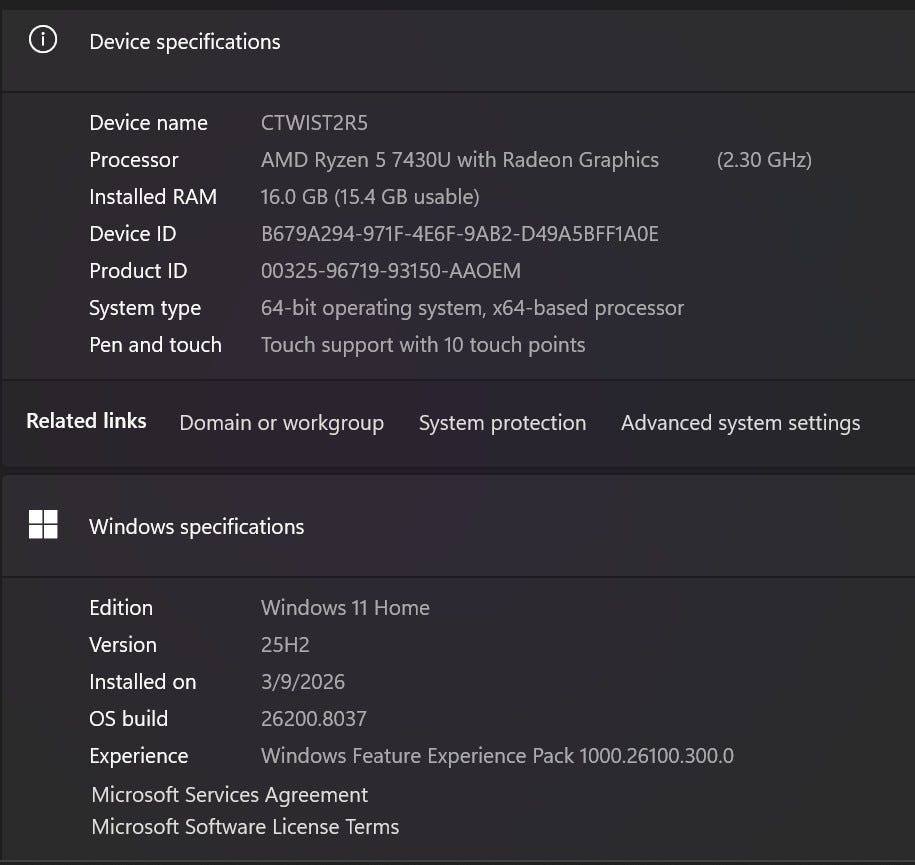Image resolution: width=915 pixels, height=865 pixels.
Task: Click the Windows 11 Home edition text
Action: coord(345,608)
